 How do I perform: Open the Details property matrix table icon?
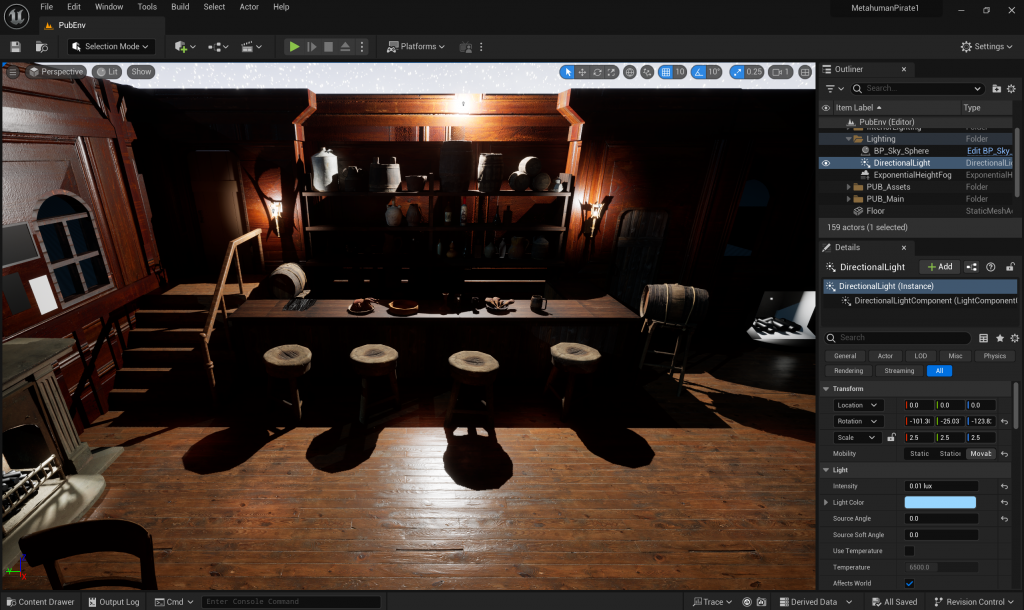[984, 338]
